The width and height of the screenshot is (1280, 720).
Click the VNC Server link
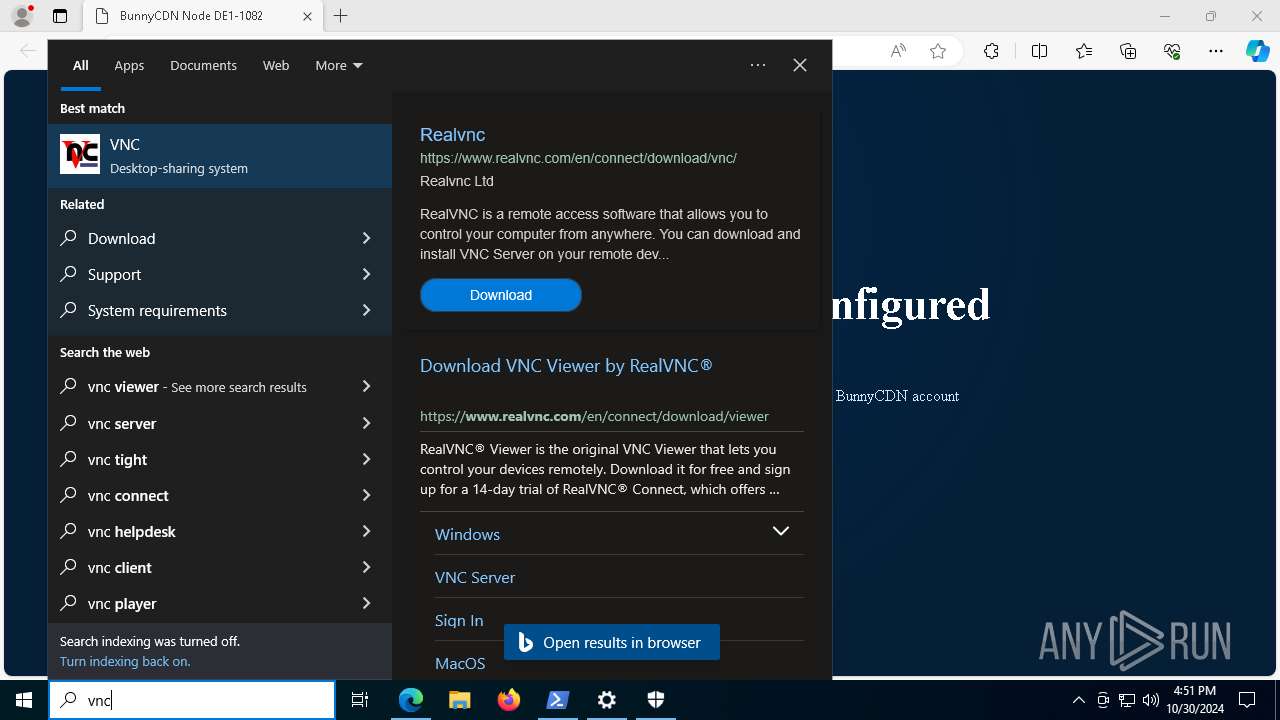pos(475,577)
